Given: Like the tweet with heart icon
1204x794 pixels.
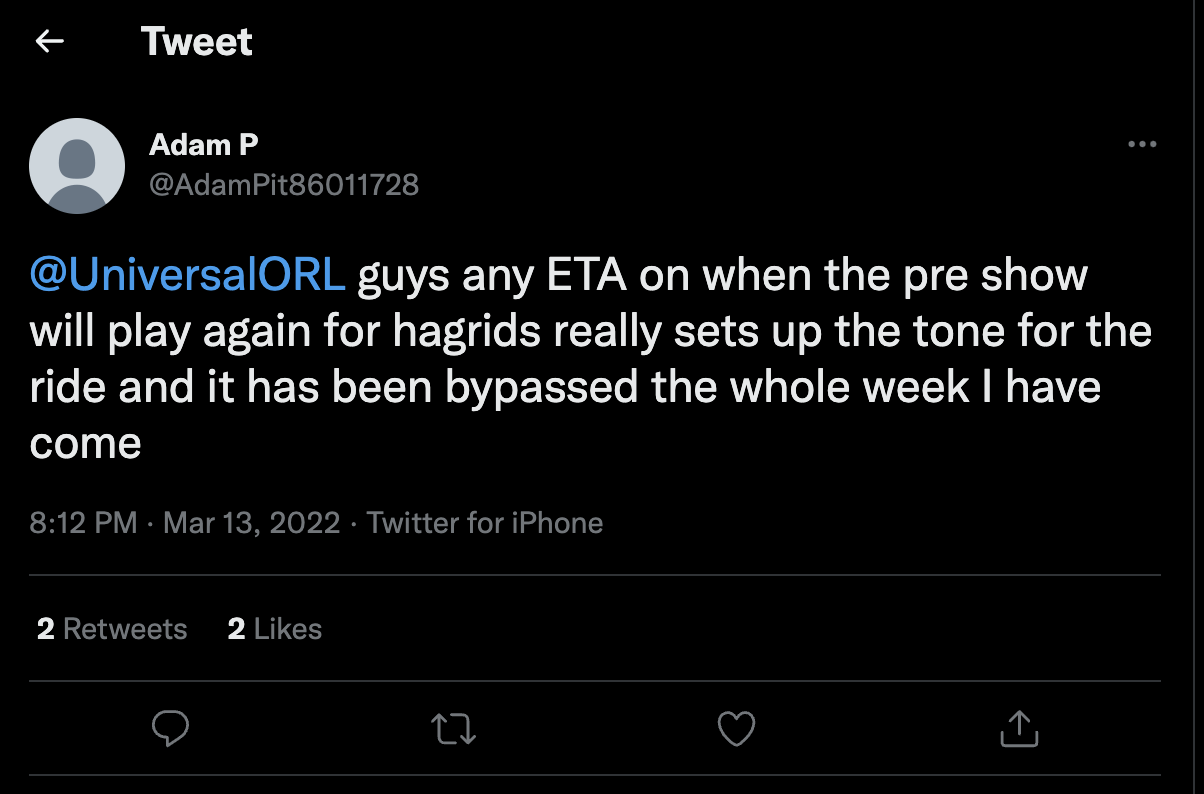Looking at the screenshot, I should coord(737,728).
